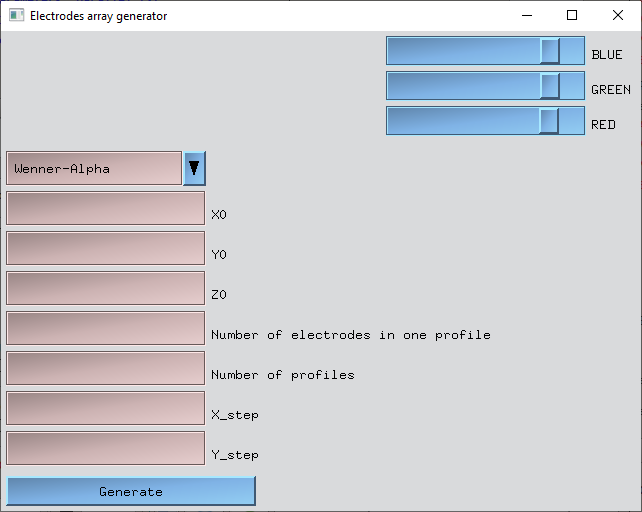Image resolution: width=642 pixels, height=512 pixels.
Task: Open the Wenner-Alpha dropdown arrow
Action: point(194,168)
